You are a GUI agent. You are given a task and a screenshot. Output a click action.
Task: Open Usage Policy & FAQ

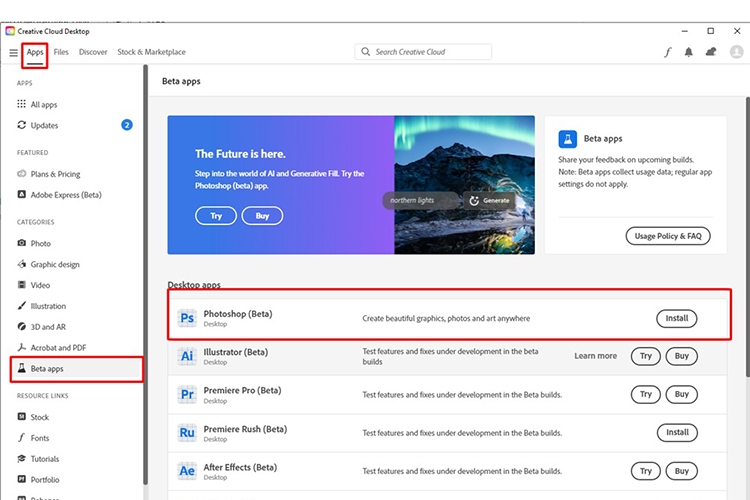(x=668, y=236)
